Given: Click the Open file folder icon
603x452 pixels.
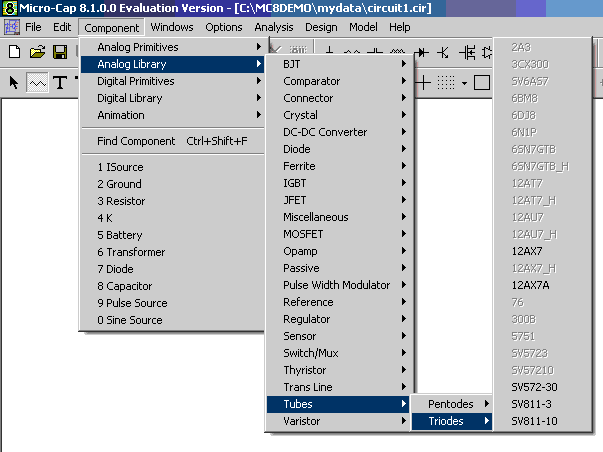Looking at the screenshot, I should tap(37, 52).
